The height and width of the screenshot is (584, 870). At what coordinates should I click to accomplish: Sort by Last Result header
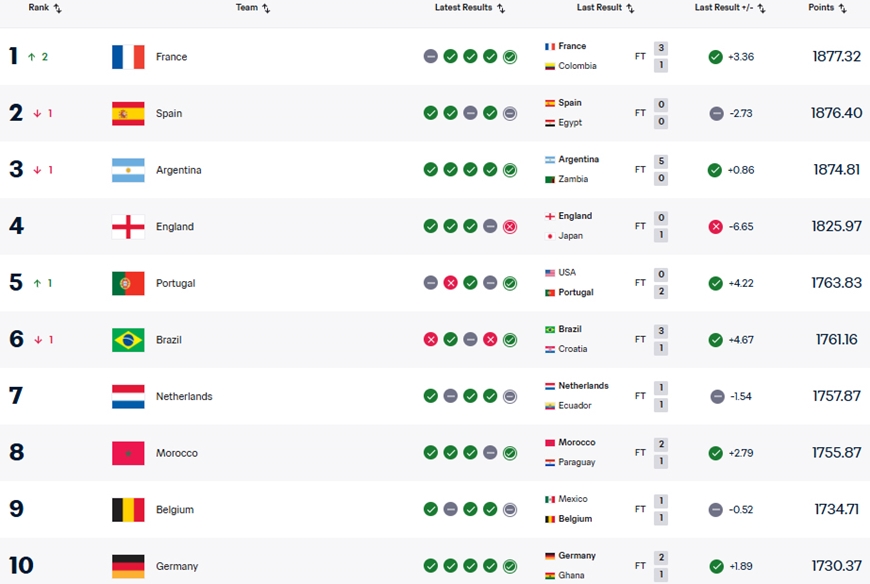pos(606,8)
